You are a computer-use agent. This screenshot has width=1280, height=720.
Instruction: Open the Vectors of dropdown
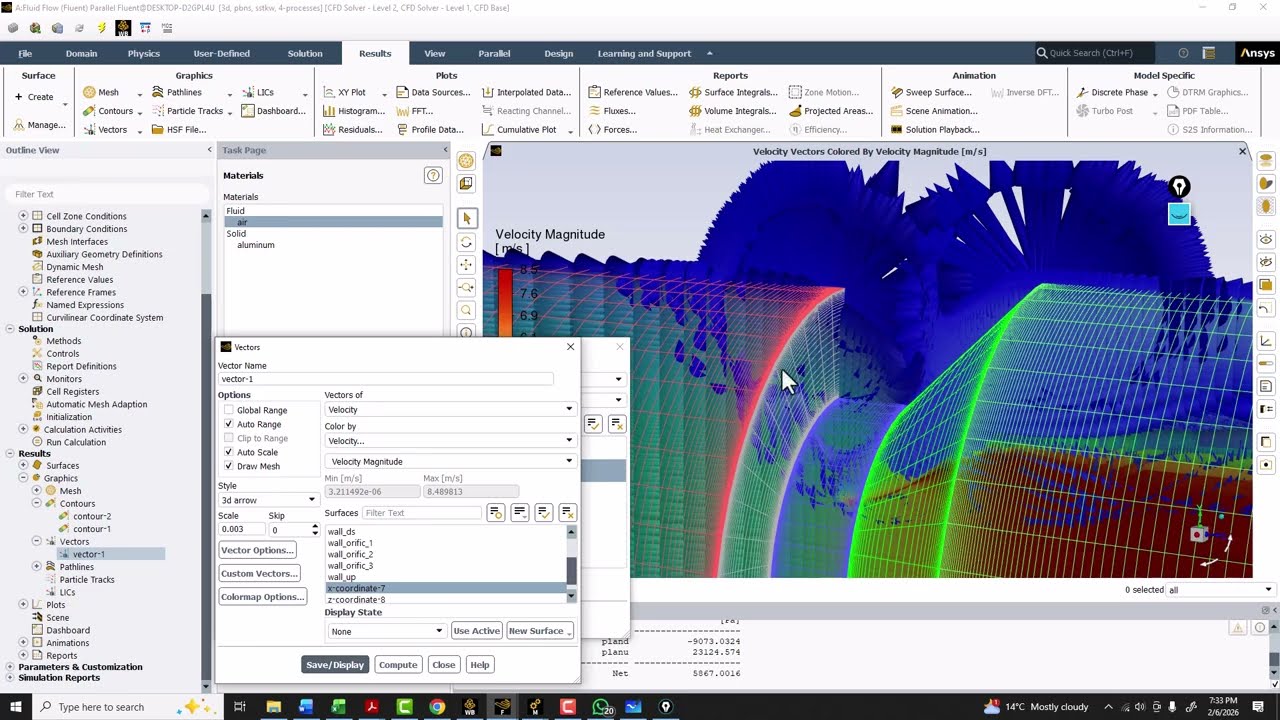[x=450, y=409]
